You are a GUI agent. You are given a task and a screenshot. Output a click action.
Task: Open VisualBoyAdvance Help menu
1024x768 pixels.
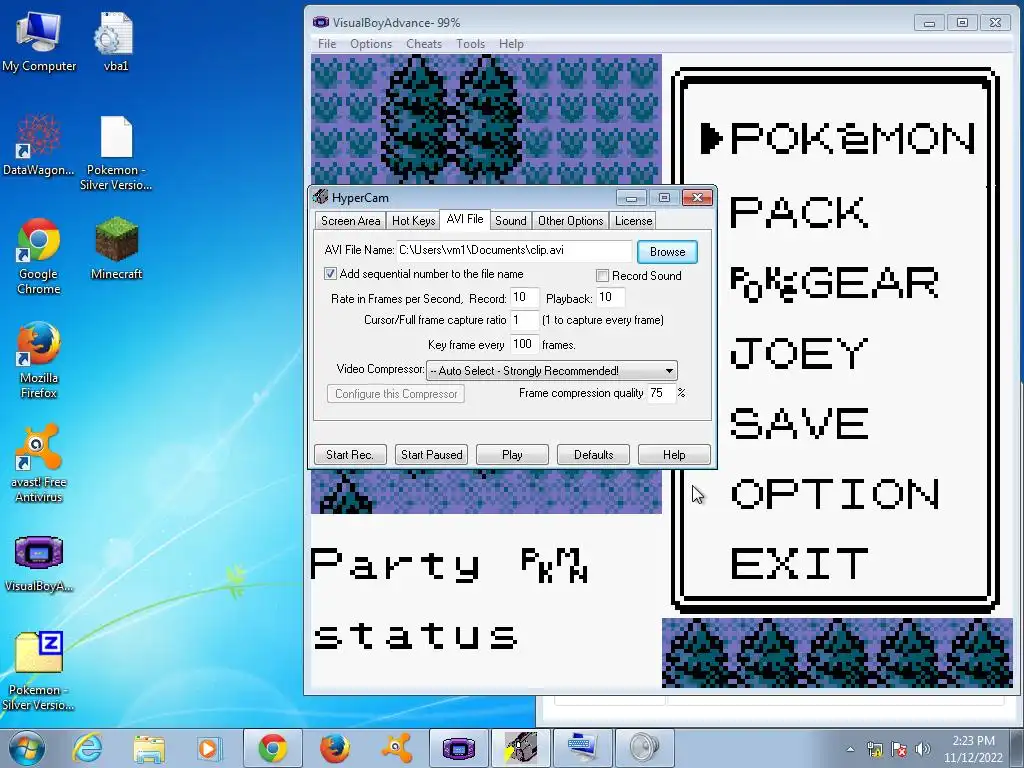coord(511,44)
